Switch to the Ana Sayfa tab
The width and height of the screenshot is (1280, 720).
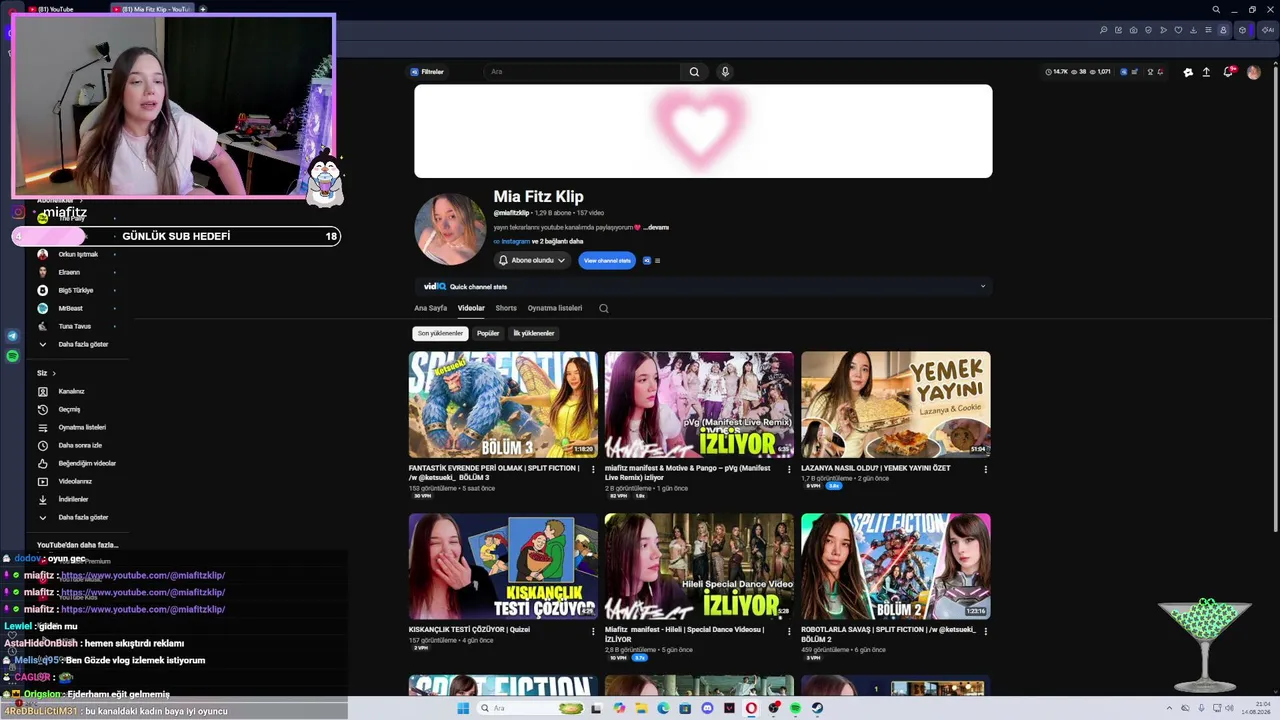431,308
